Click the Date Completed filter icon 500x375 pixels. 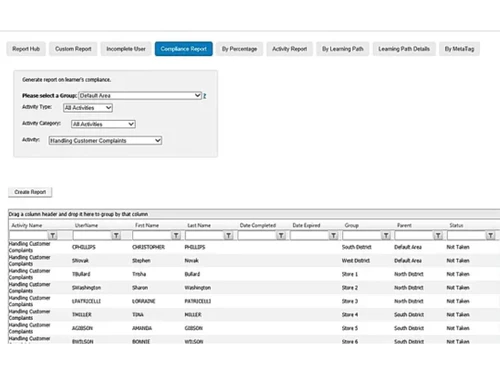pyautogui.click(x=281, y=236)
